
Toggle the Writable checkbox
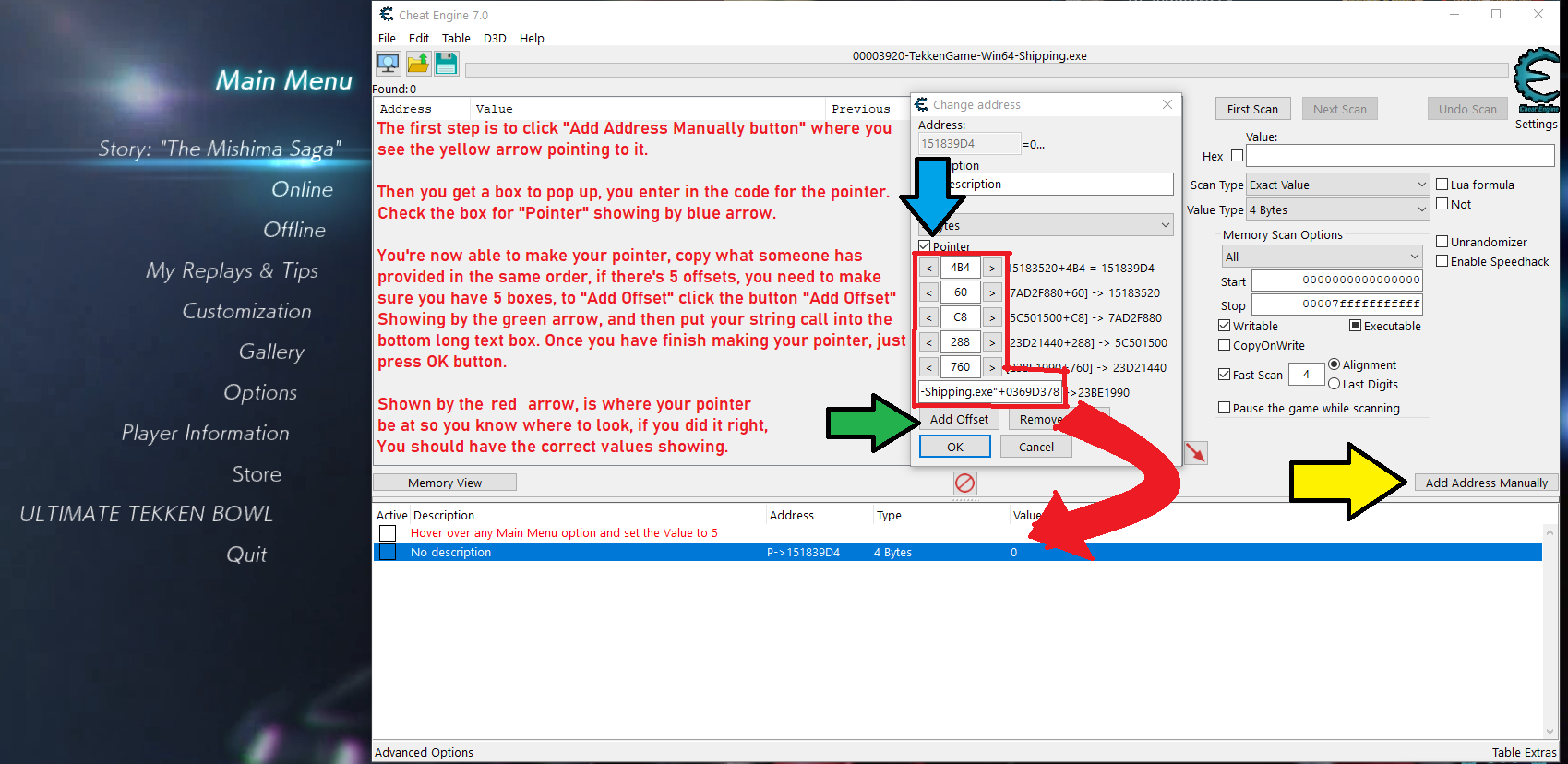[1225, 326]
